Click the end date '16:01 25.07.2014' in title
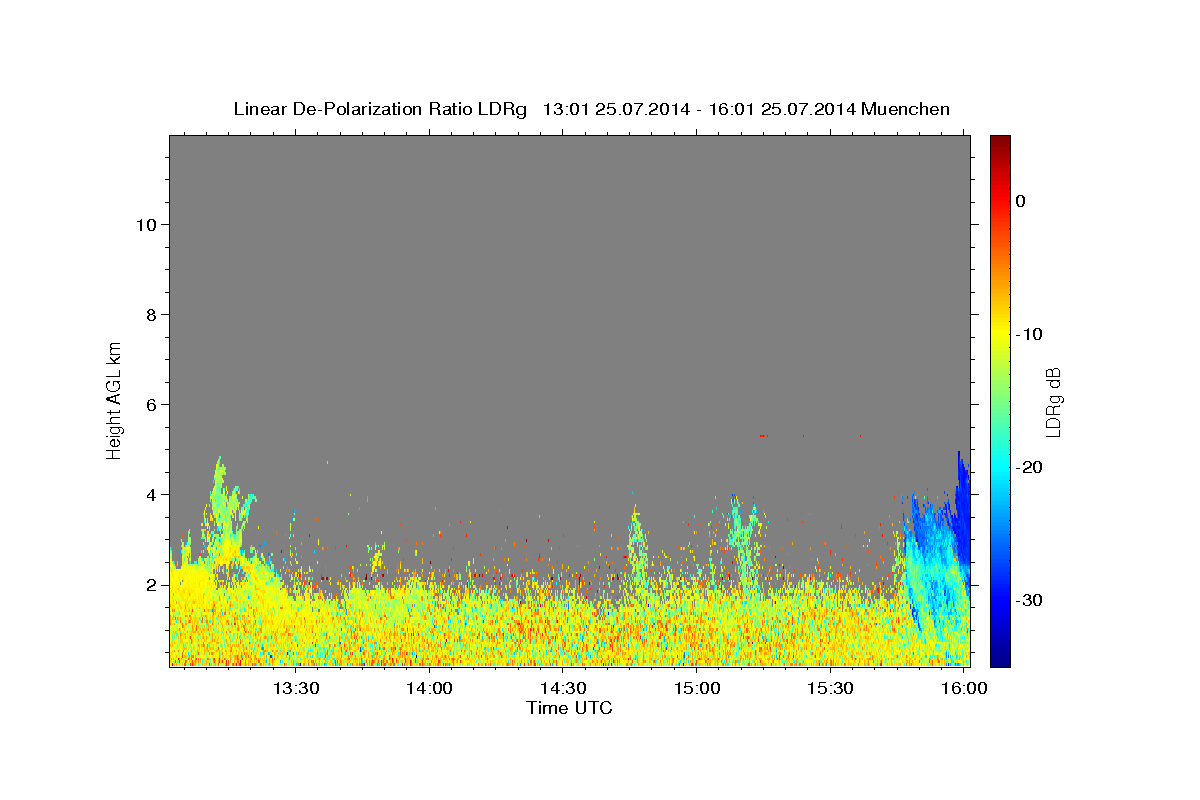Viewport: 1200px width, 800px height. click(781, 109)
